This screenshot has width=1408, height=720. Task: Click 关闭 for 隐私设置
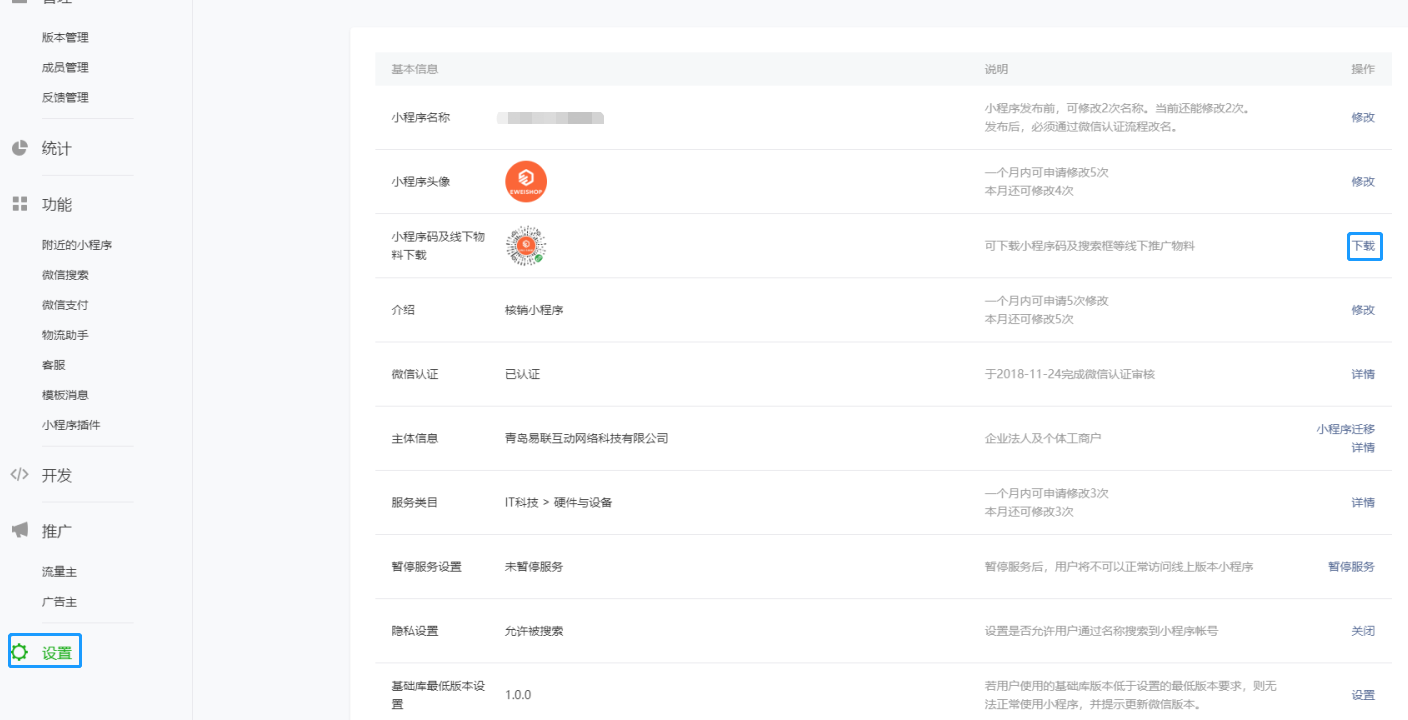coord(1363,631)
